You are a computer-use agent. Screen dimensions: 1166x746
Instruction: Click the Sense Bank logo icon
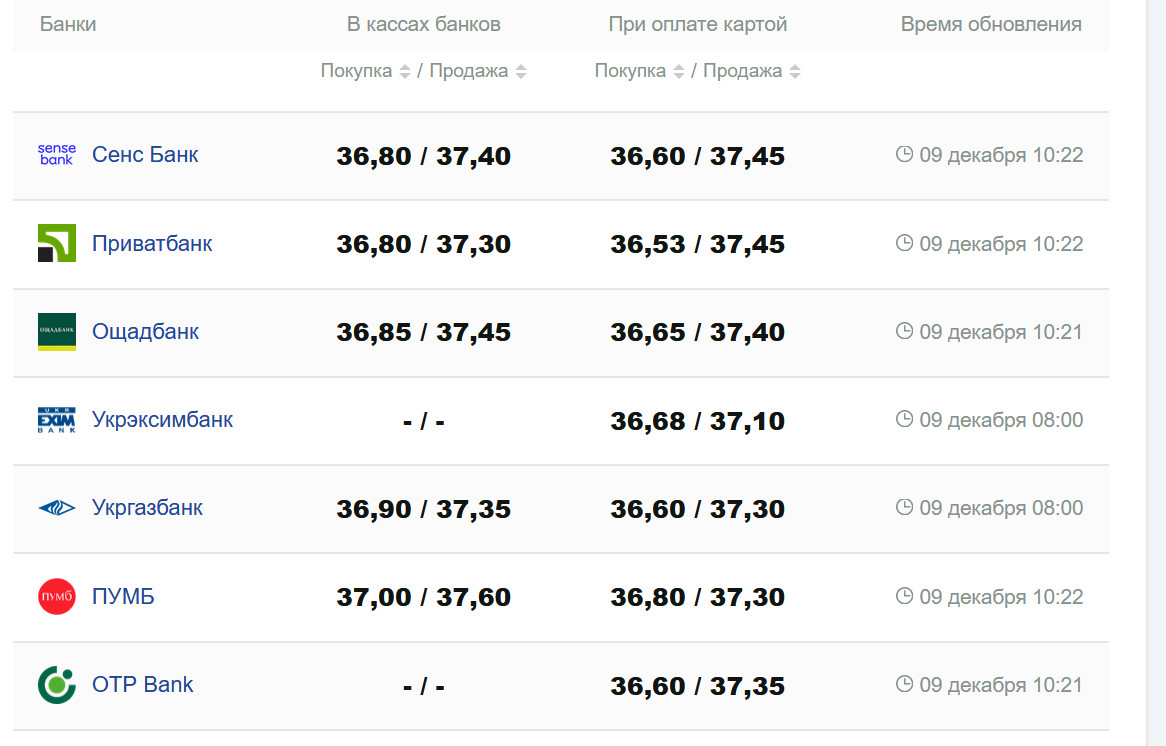57,155
